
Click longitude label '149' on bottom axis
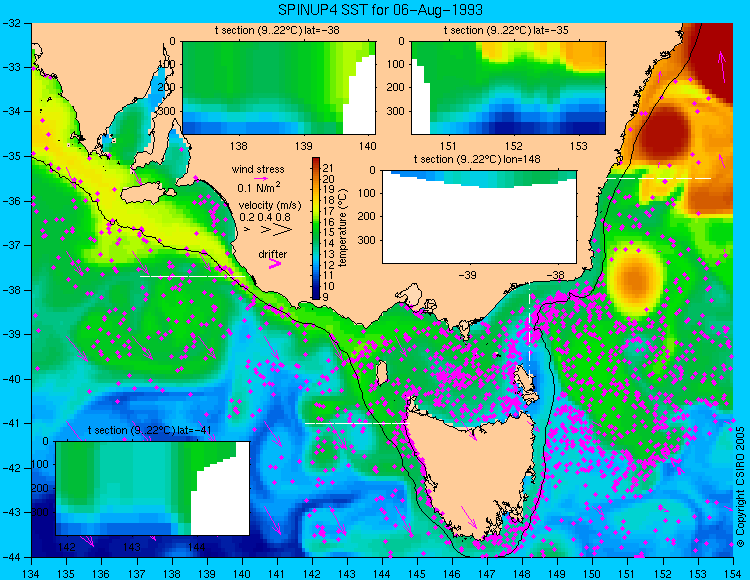pos(557,574)
